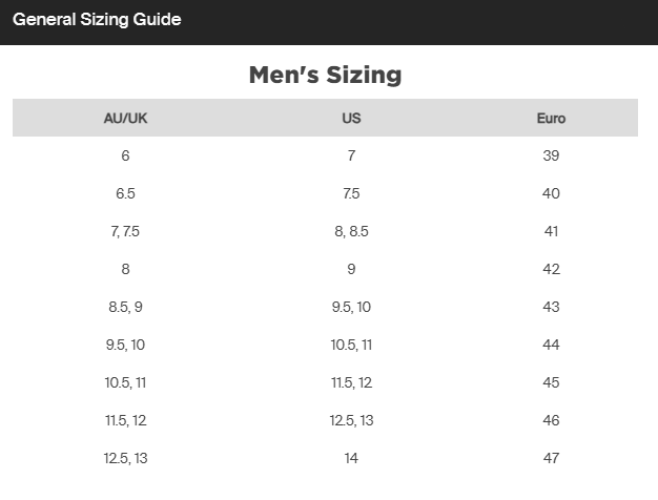Select the Euro column header
This screenshot has width=658, height=500.
pyautogui.click(x=551, y=118)
